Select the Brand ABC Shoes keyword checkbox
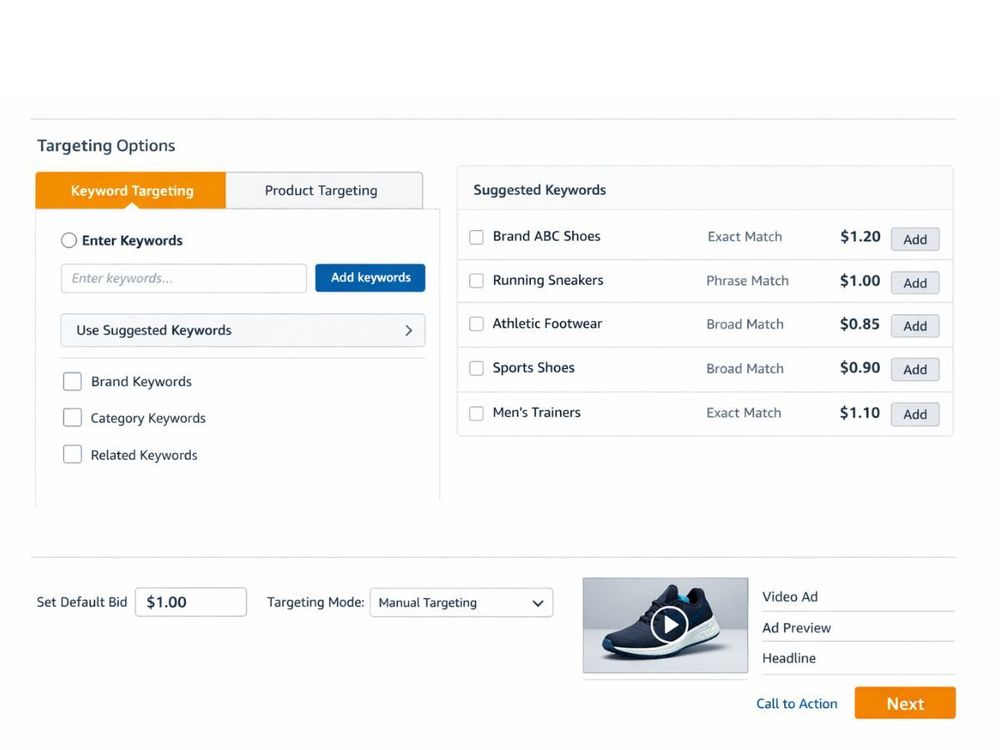Screen dimensions: 1000x750 coord(476,237)
